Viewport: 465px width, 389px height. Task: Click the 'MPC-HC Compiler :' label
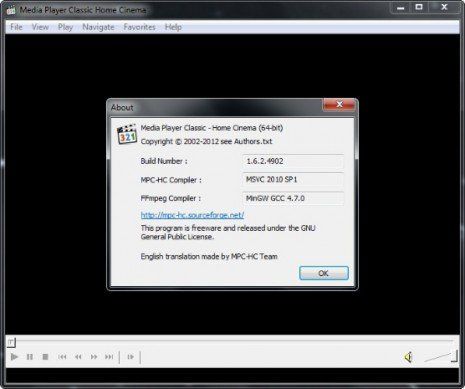click(171, 180)
